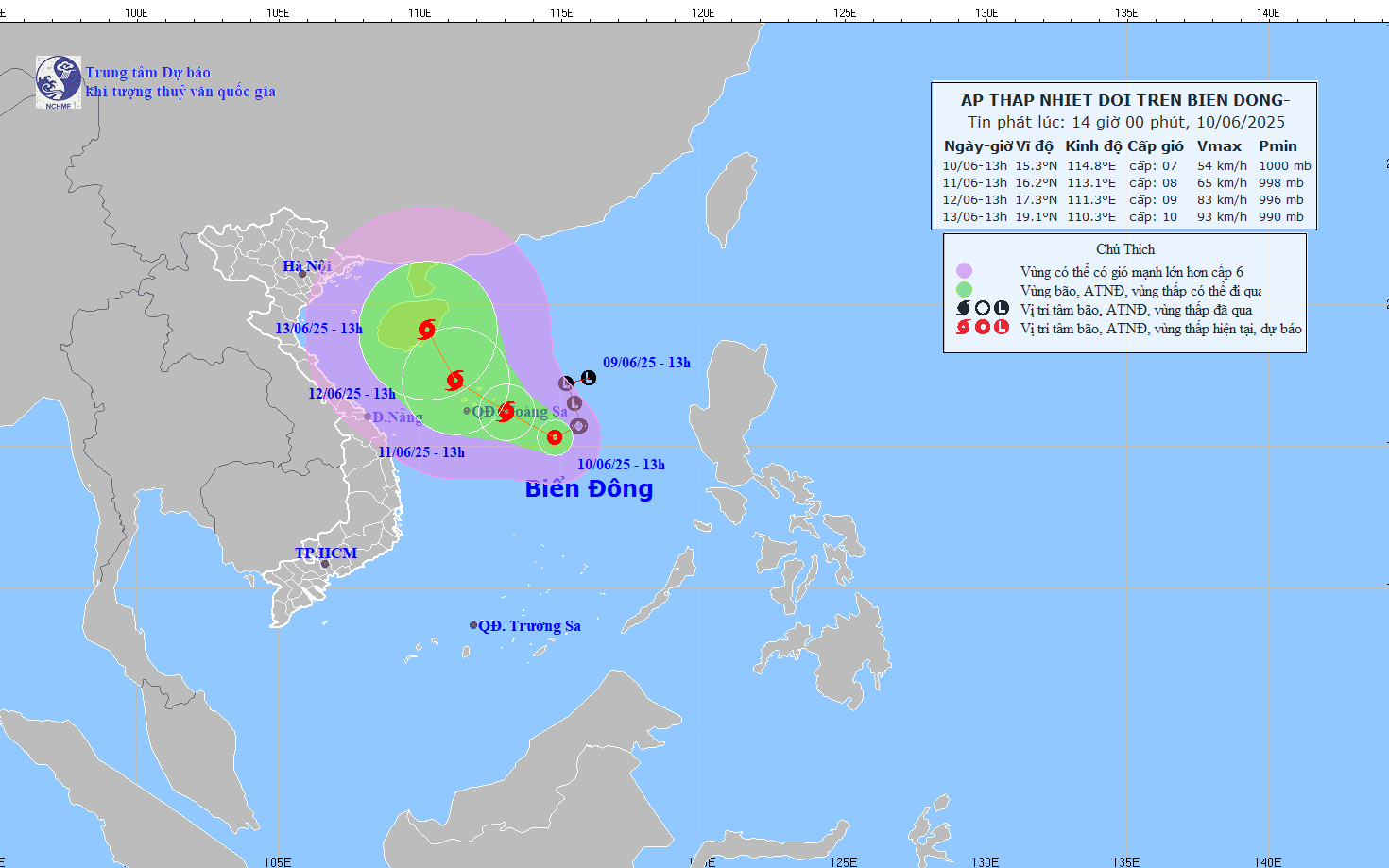
Task: Click the red circle marker at 10/06/25 current position
Action: tap(555, 436)
